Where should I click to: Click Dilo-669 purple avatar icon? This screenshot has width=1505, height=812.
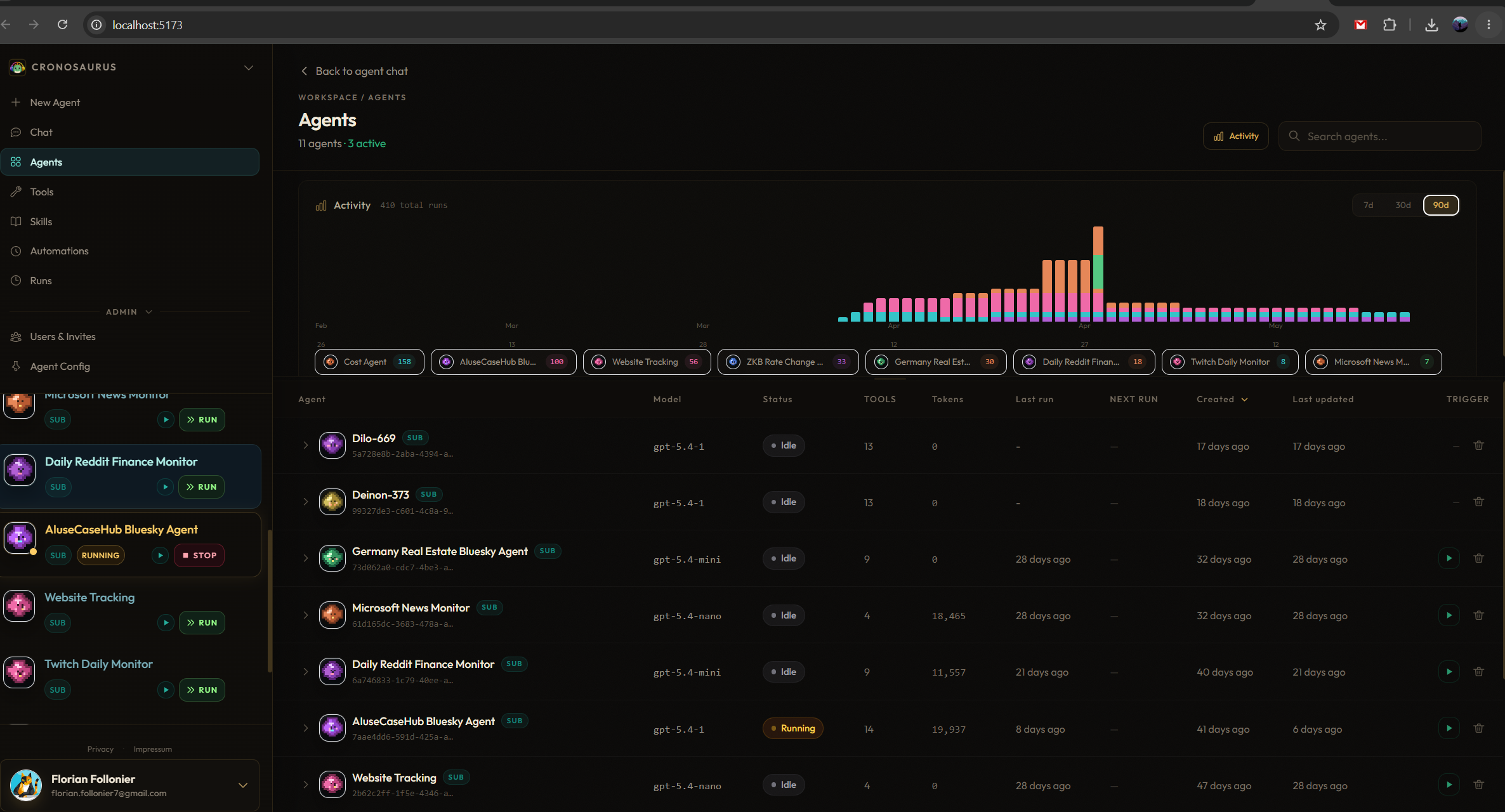332,445
